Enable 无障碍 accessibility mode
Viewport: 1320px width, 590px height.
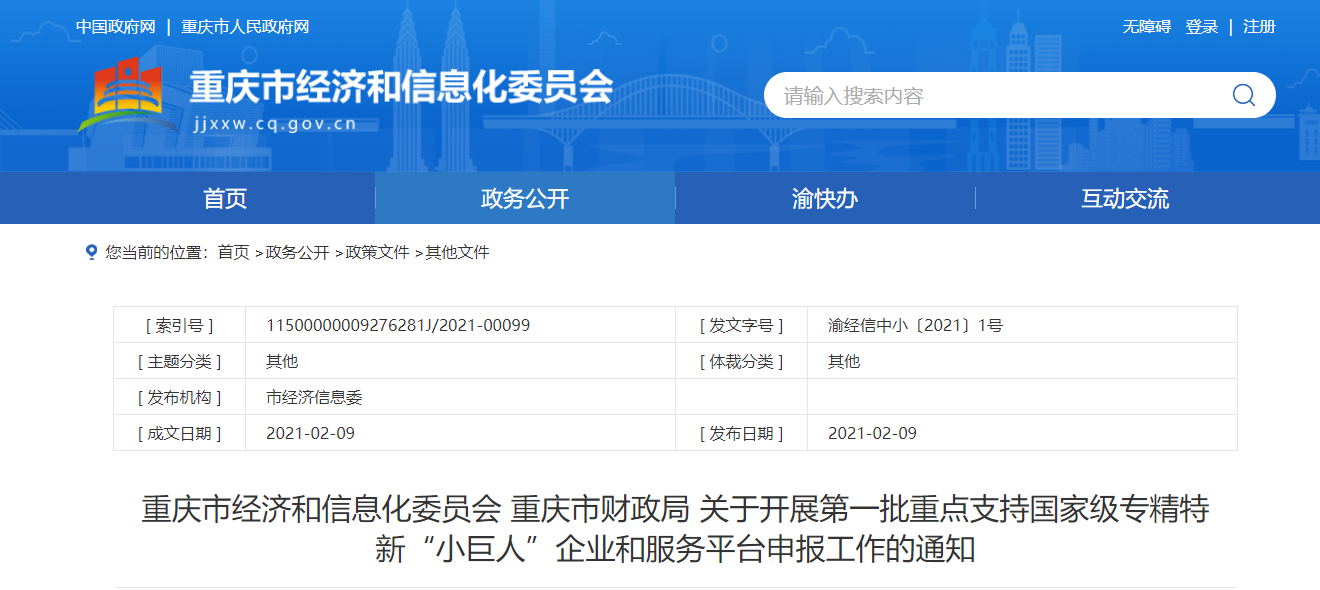coord(1146,27)
